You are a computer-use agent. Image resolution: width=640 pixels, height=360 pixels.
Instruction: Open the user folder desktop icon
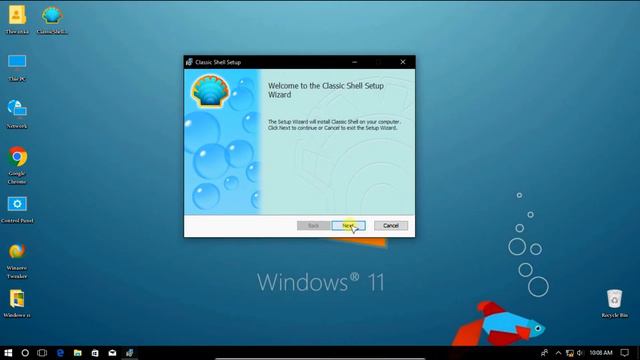(x=17, y=20)
